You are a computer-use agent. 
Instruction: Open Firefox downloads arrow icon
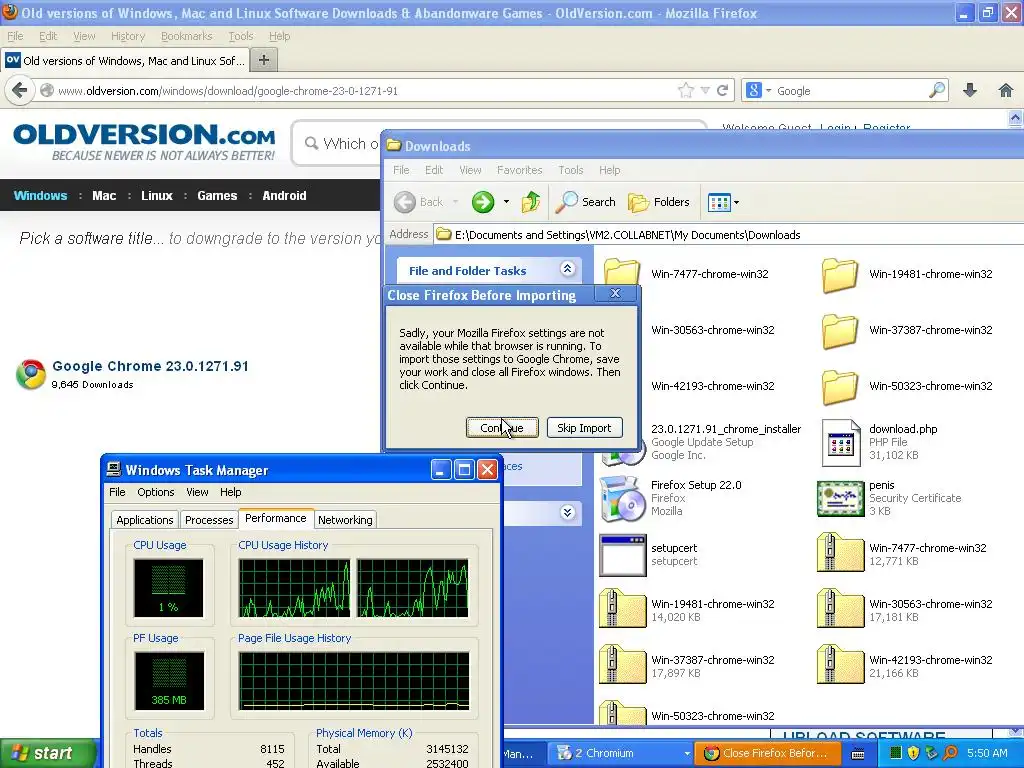click(970, 90)
